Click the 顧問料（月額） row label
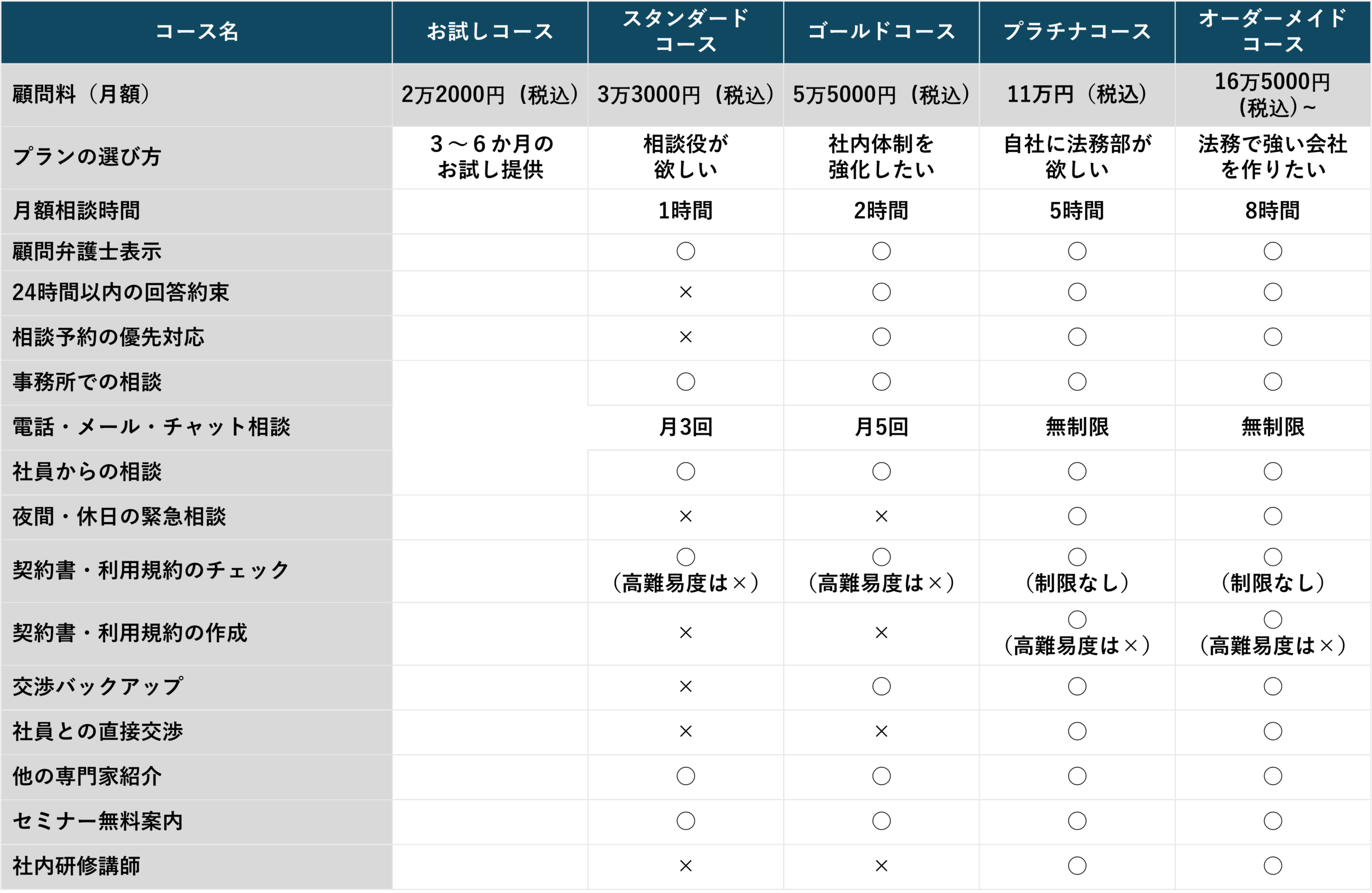Image resolution: width=1372 pixels, height=893 pixels. pyautogui.click(x=81, y=94)
